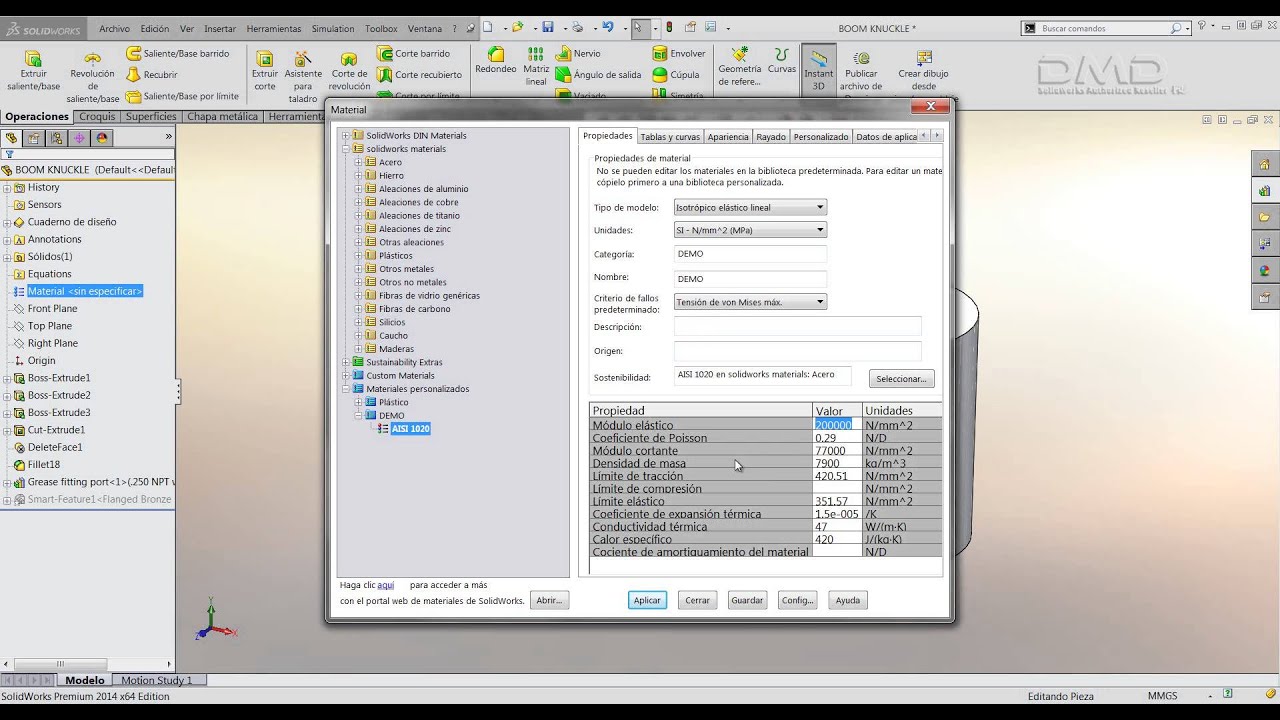Click the Cerrar button
The height and width of the screenshot is (720, 1280).
tap(697, 600)
